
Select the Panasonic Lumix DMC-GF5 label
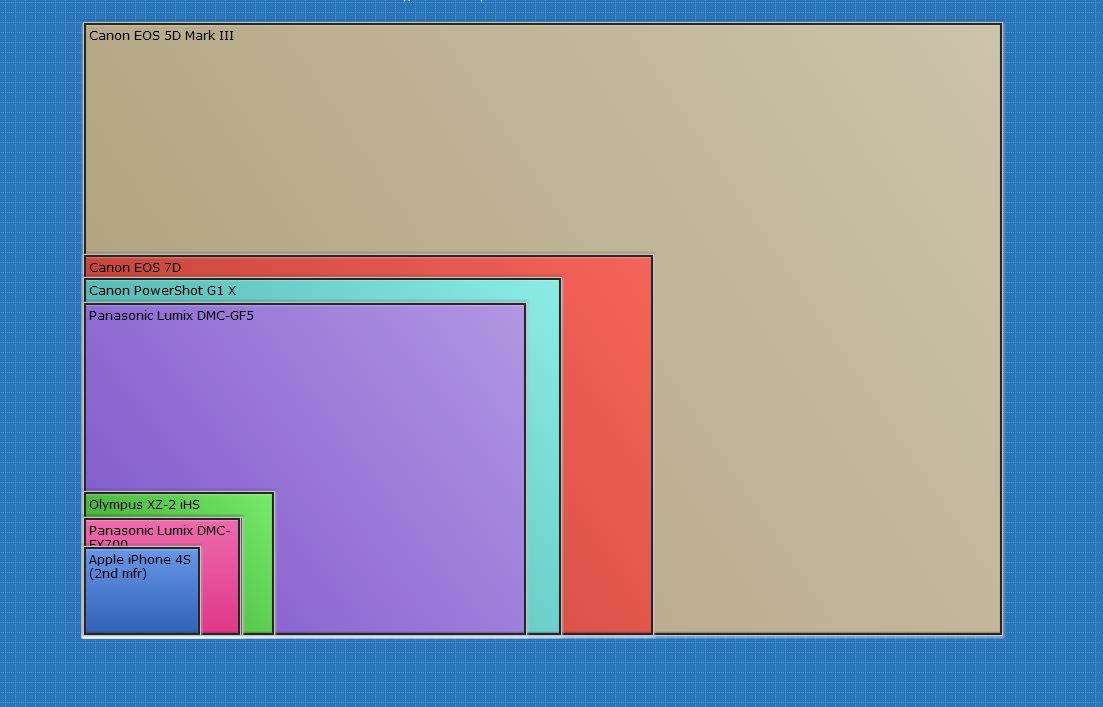[x=171, y=316]
